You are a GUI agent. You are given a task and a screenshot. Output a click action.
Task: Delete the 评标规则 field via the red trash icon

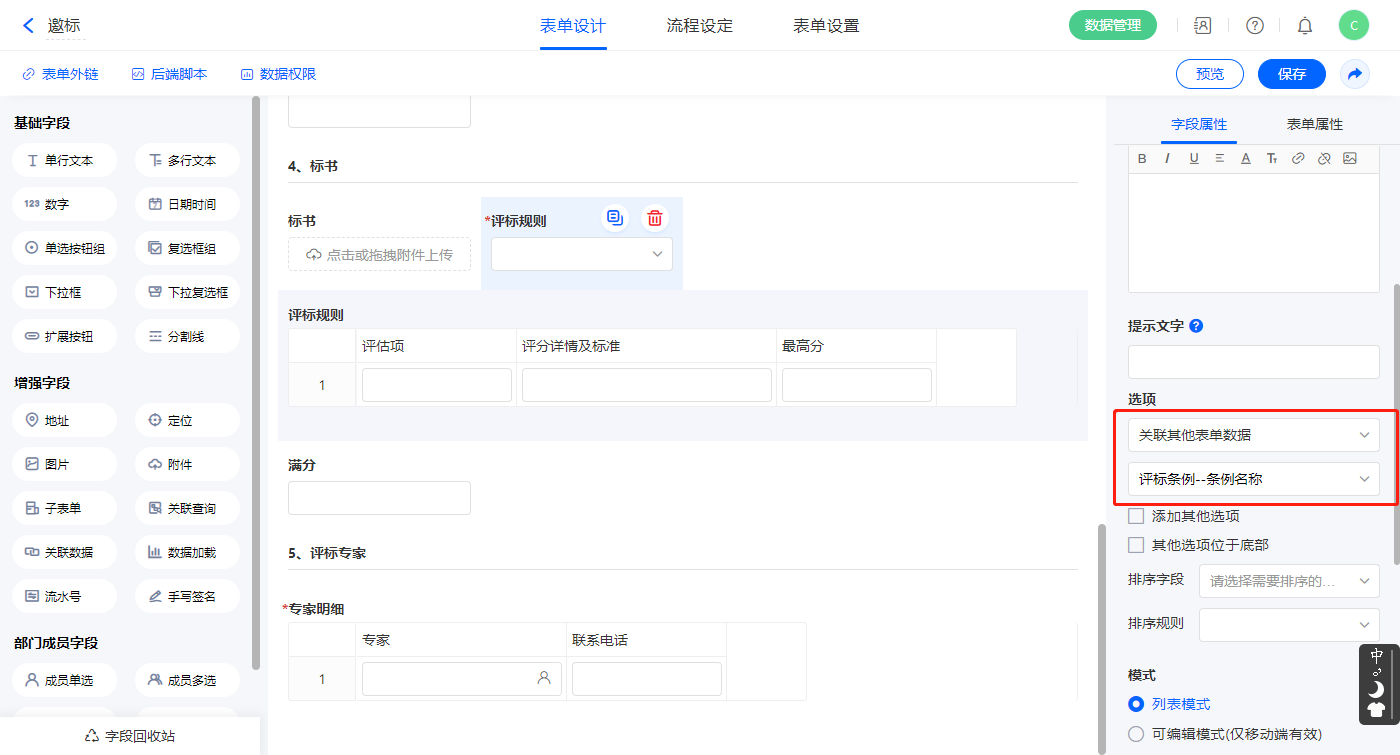[655, 217]
